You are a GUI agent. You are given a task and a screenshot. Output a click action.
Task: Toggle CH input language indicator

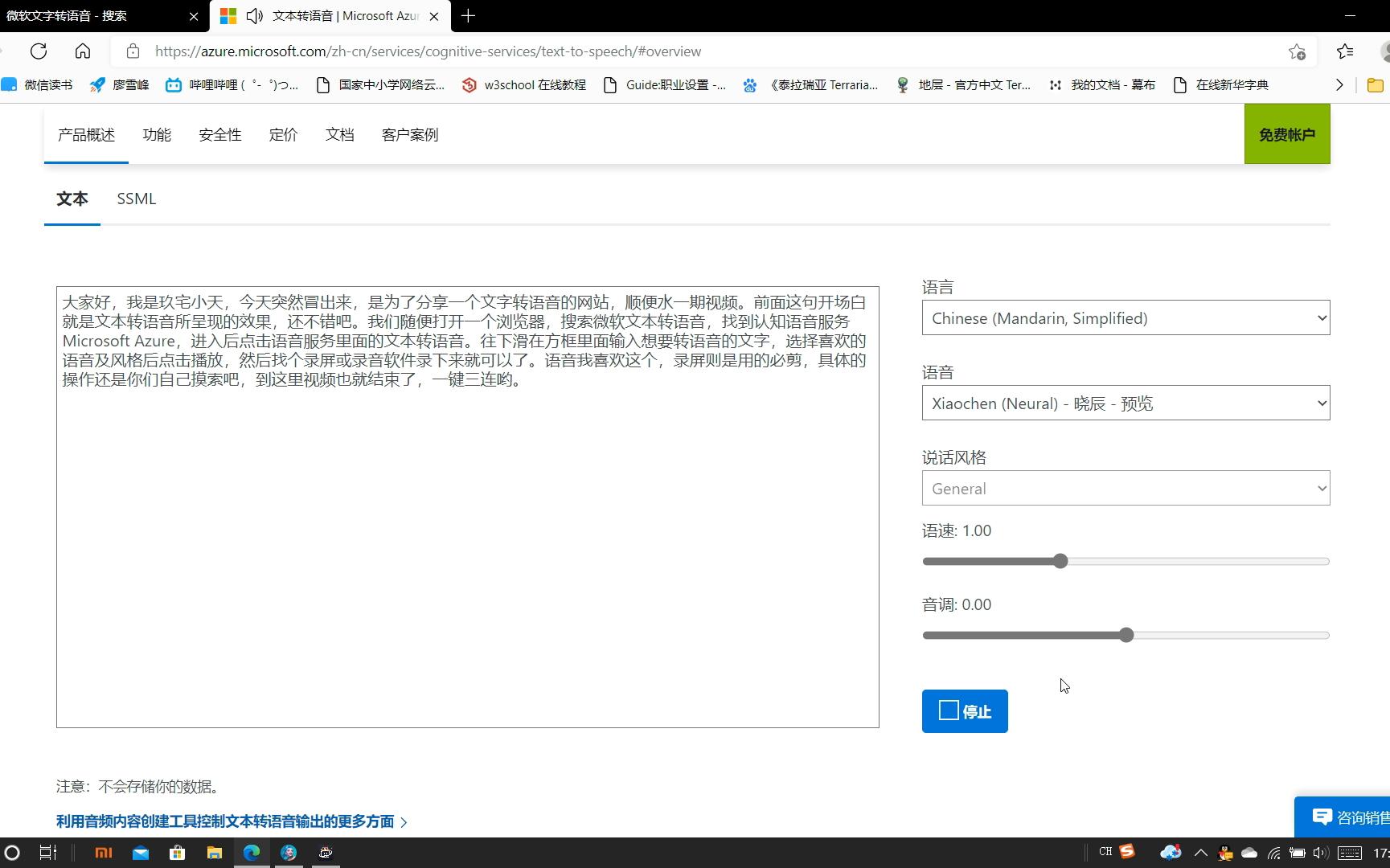click(x=1105, y=852)
